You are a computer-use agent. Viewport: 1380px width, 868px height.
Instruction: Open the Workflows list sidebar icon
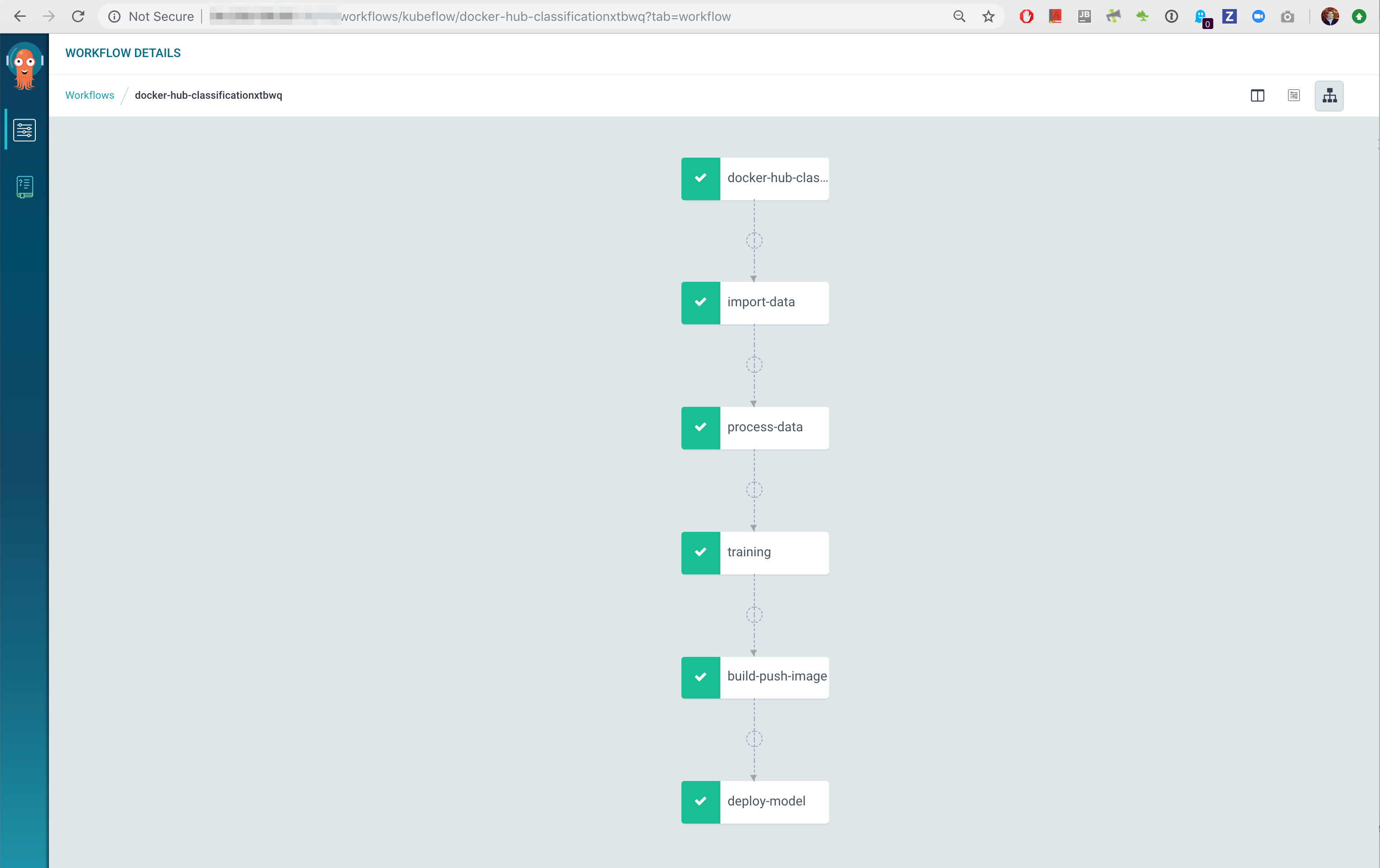pos(24,130)
